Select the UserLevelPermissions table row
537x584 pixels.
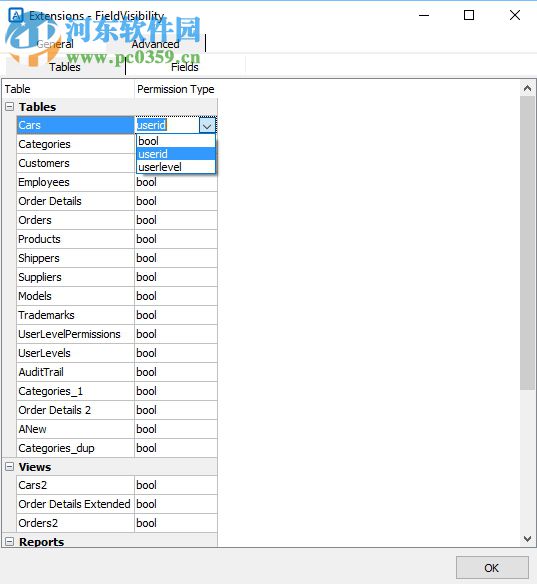click(75, 334)
